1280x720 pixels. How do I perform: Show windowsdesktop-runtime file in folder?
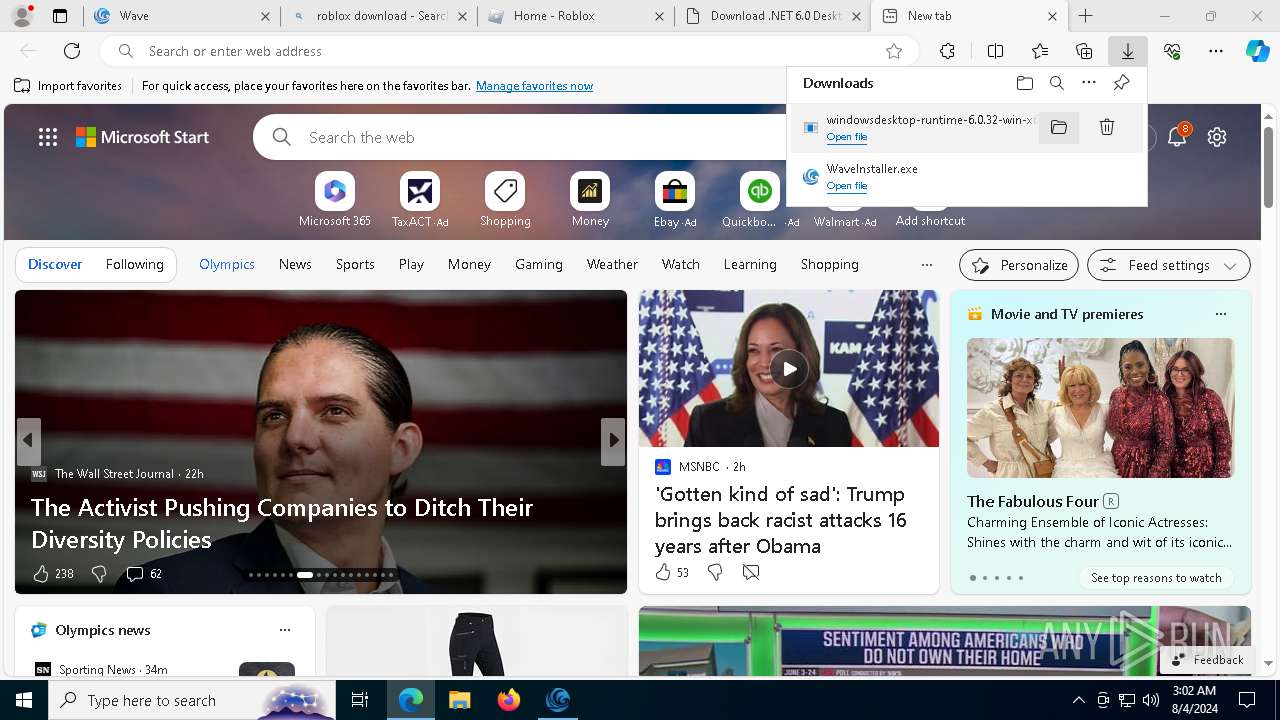[x=1059, y=127]
